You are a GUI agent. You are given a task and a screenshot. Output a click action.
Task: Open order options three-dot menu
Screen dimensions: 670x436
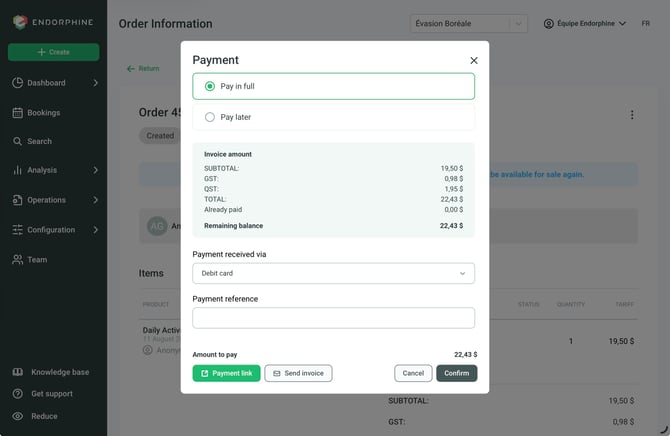click(632, 115)
